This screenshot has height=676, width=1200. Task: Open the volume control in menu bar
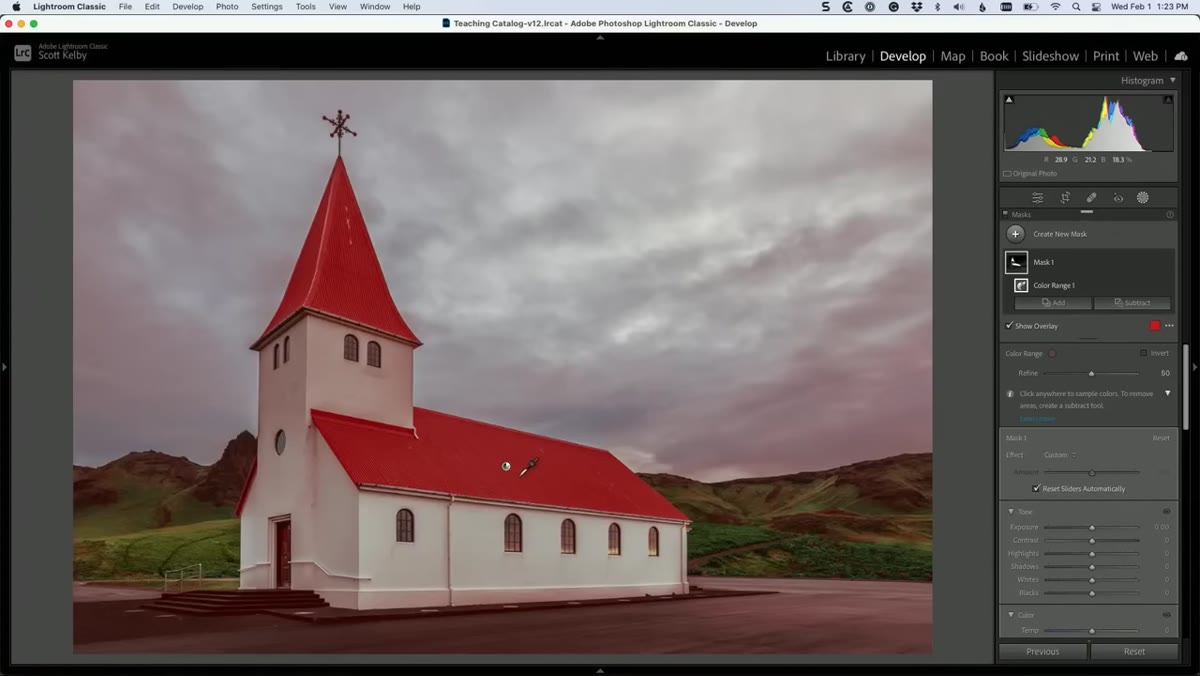(x=959, y=7)
